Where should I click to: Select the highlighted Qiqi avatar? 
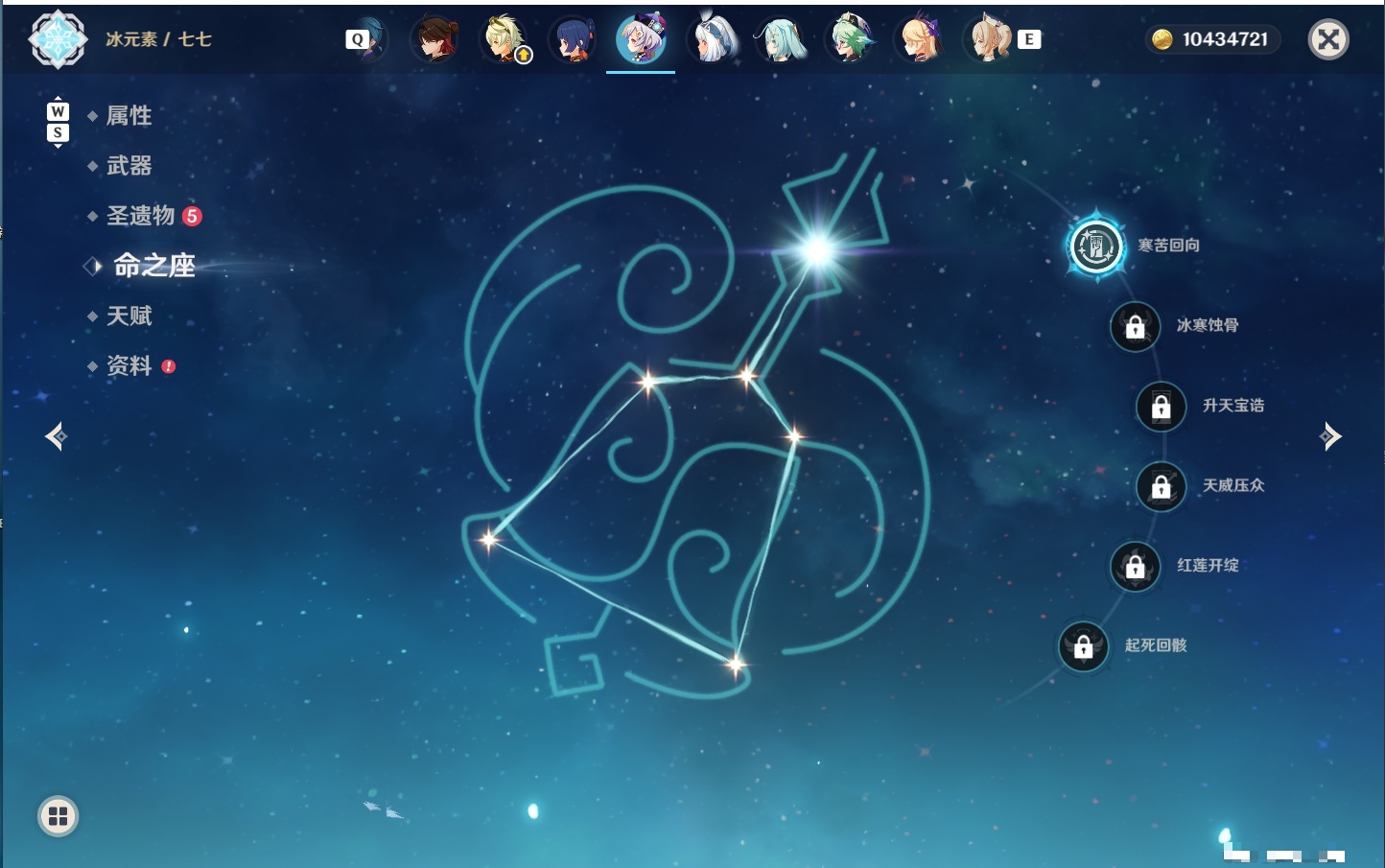click(641, 39)
